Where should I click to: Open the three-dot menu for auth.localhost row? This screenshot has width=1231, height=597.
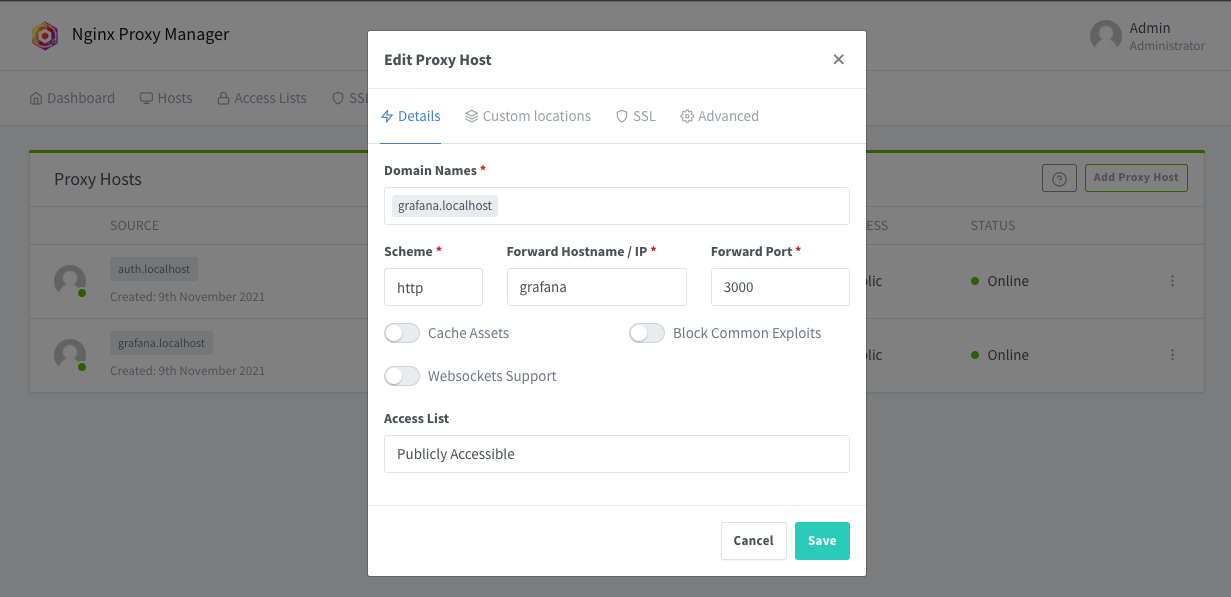(1172, 281)
